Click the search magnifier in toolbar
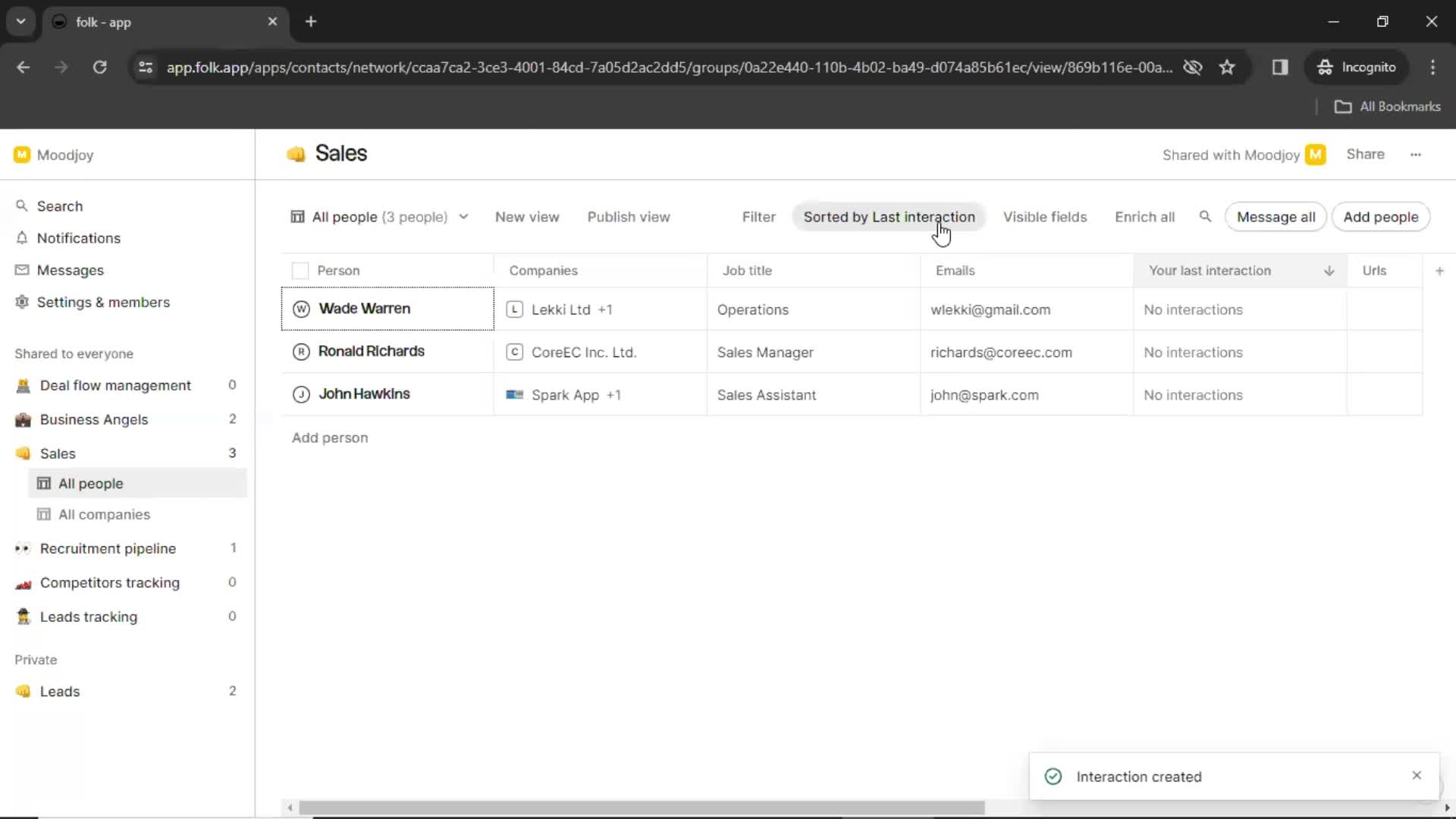1456x819 pixels. coord(1205,217)
